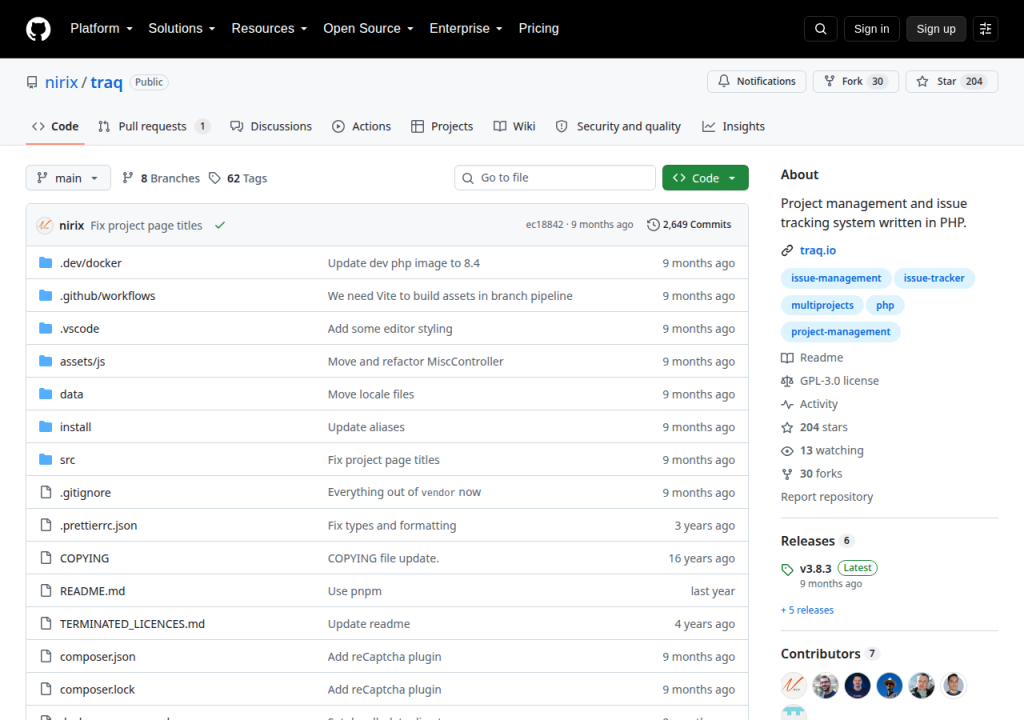Open the main branch selector dropdown
This screenshot has width=1024, height=720.
[68, 178]
